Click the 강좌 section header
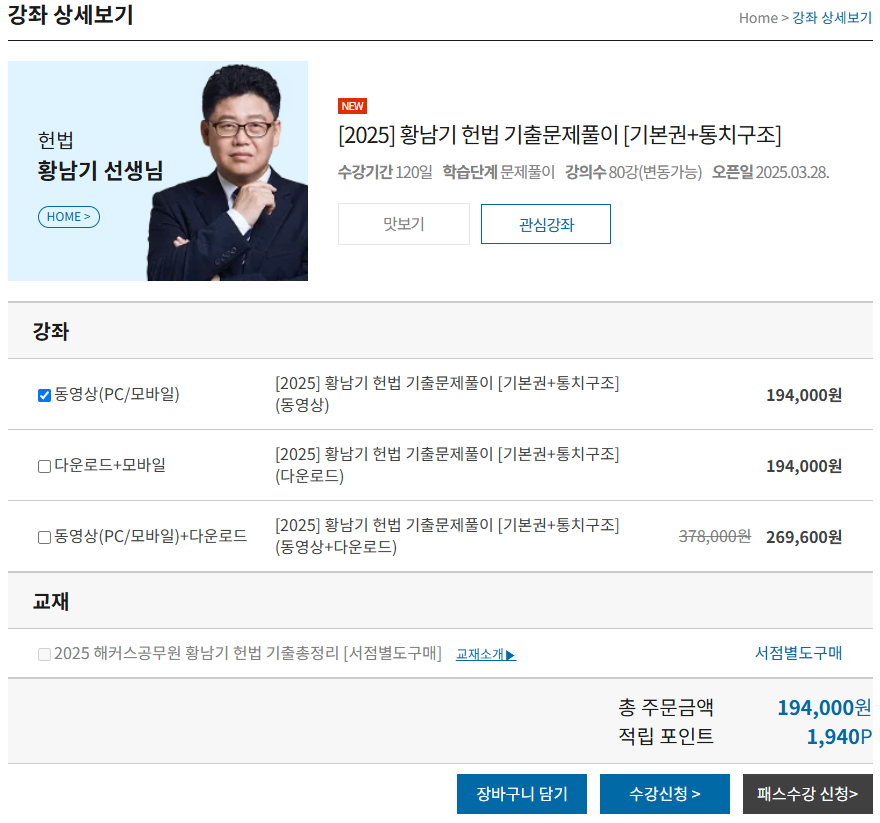 [x=51, y=331]
